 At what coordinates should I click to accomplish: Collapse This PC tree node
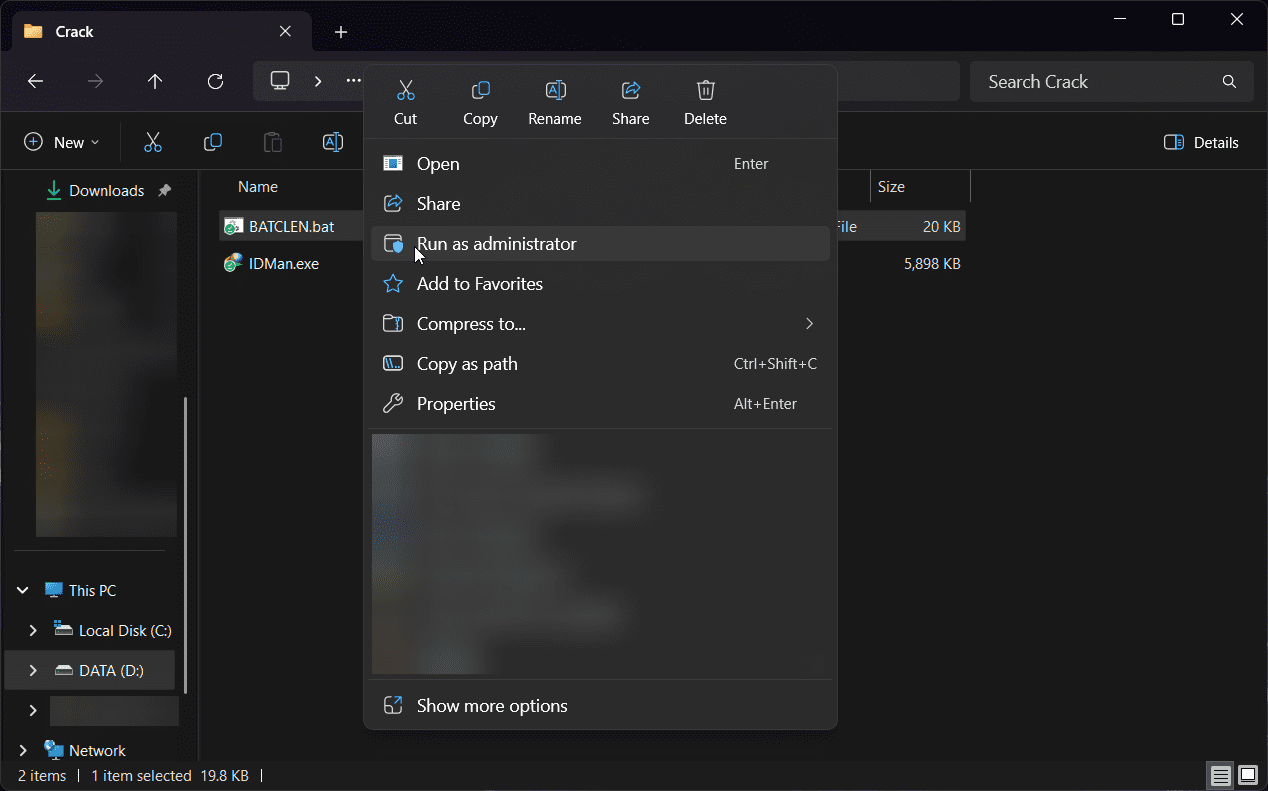point(23,591)
